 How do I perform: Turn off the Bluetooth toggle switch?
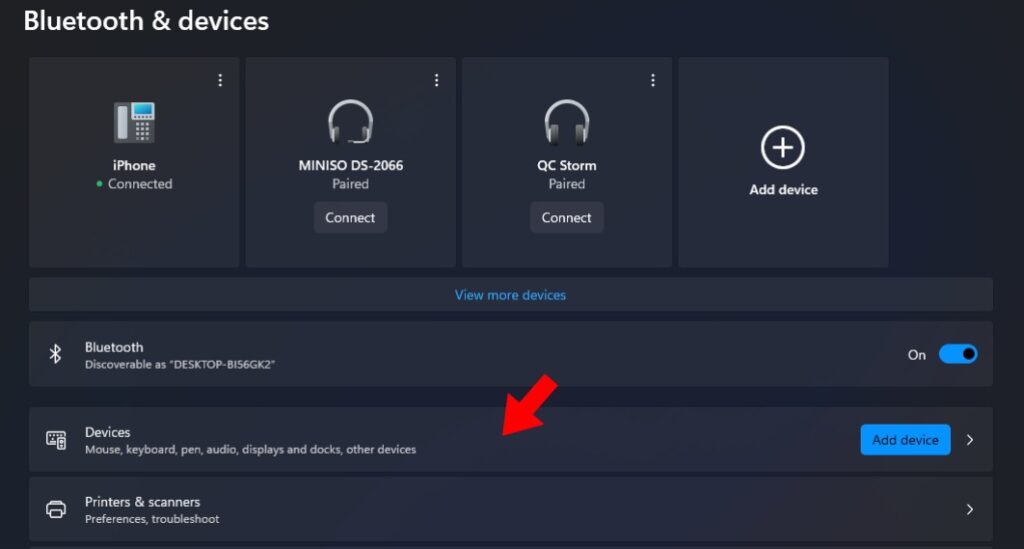pyautogui.click(x=958, y=354)
